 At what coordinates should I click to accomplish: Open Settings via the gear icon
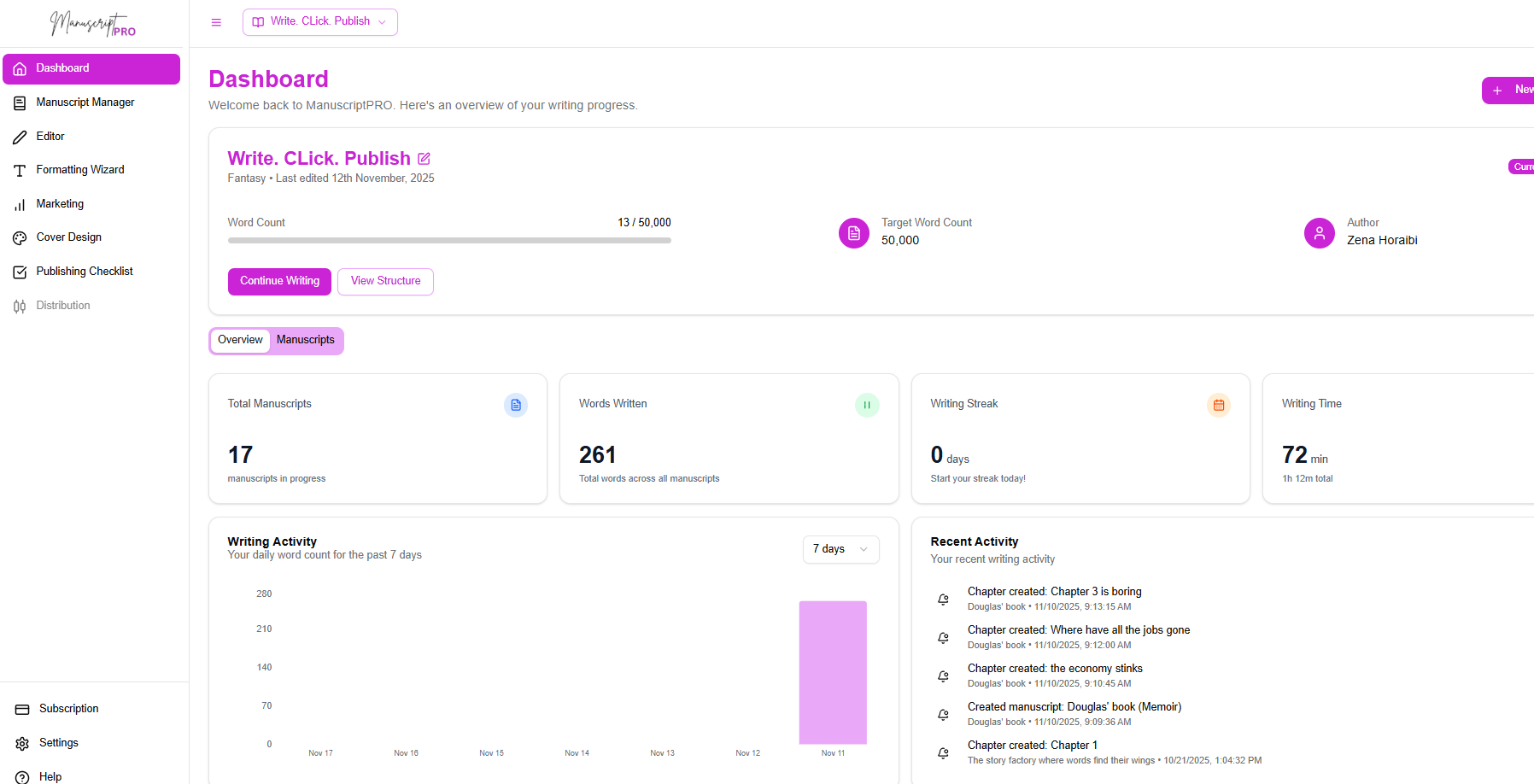20,742
